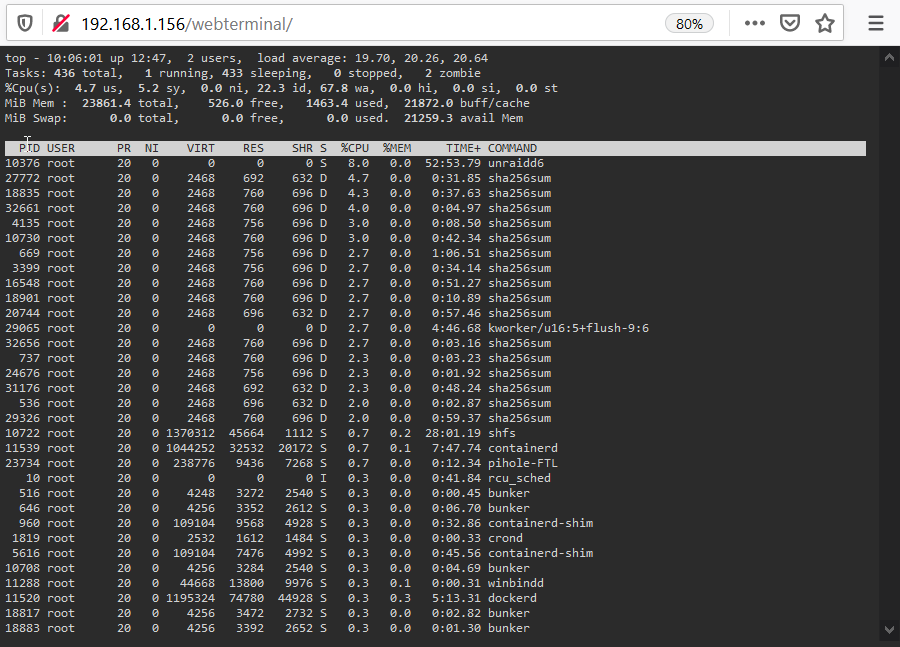The height and width of the screenshot is (647, 900).
Task: Click the 1370312 VIRT value
Action: (190, 433)
